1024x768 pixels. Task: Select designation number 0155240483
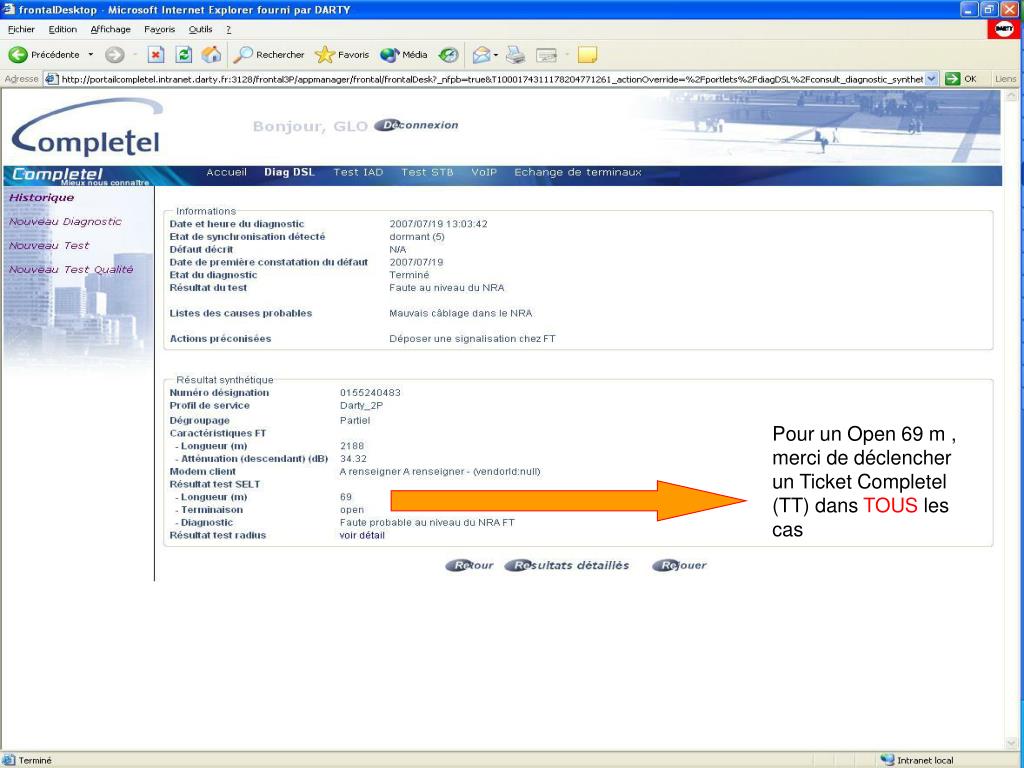tap(370, 393)
